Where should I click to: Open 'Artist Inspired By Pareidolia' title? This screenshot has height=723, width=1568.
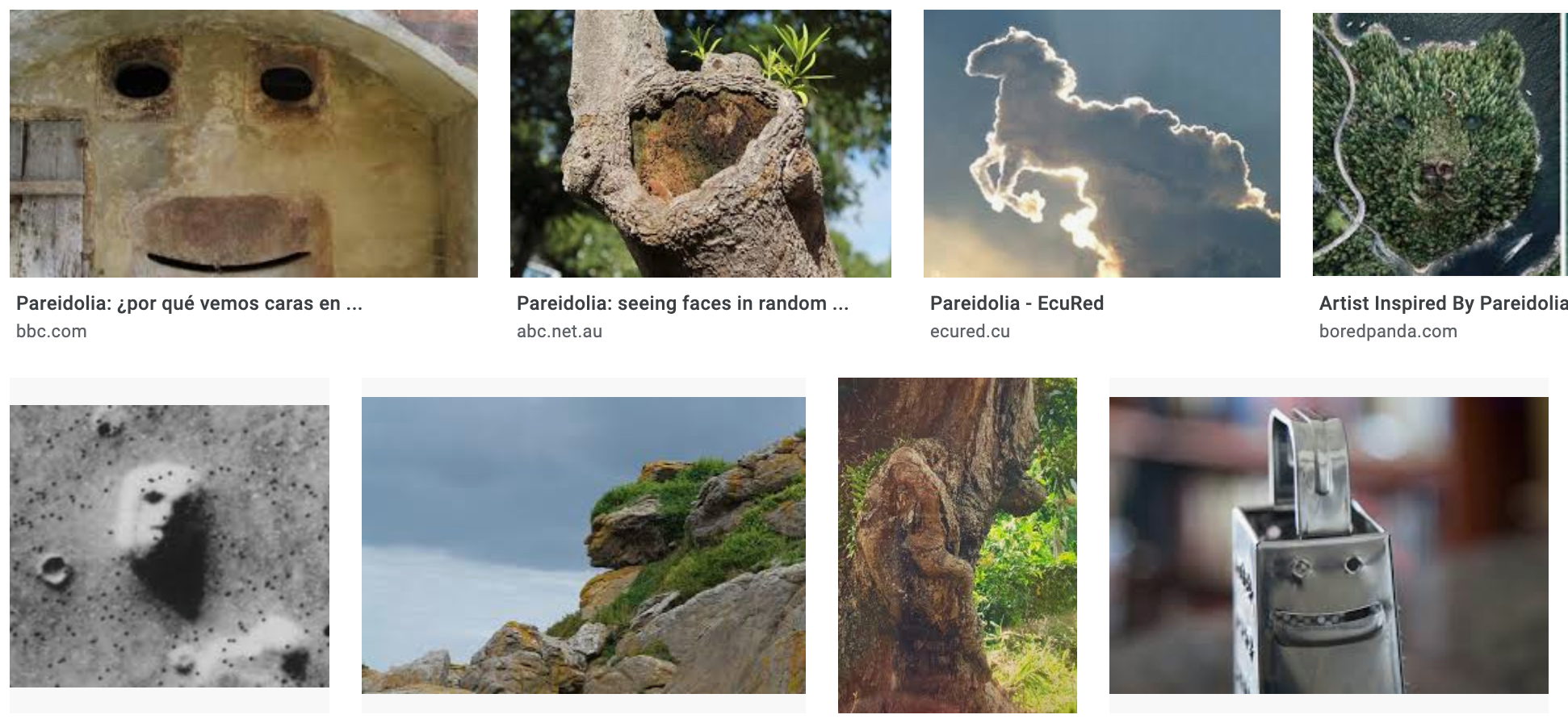(1444, 303)
